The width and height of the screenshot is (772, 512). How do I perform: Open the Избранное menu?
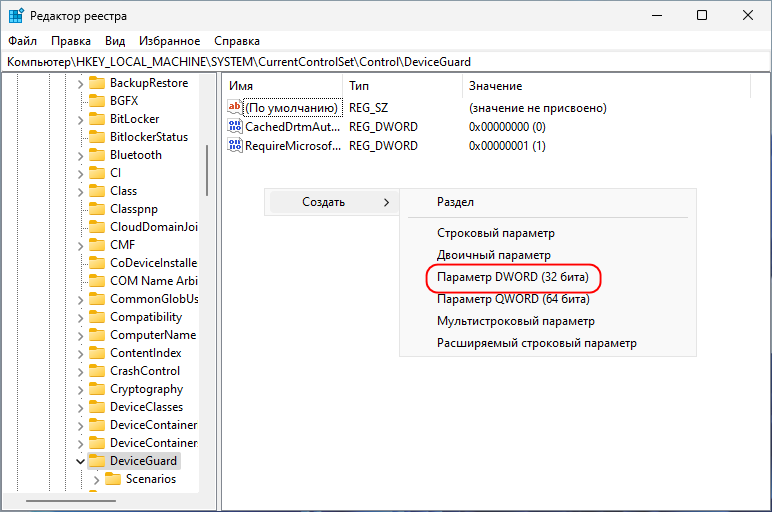coord(171,41)
